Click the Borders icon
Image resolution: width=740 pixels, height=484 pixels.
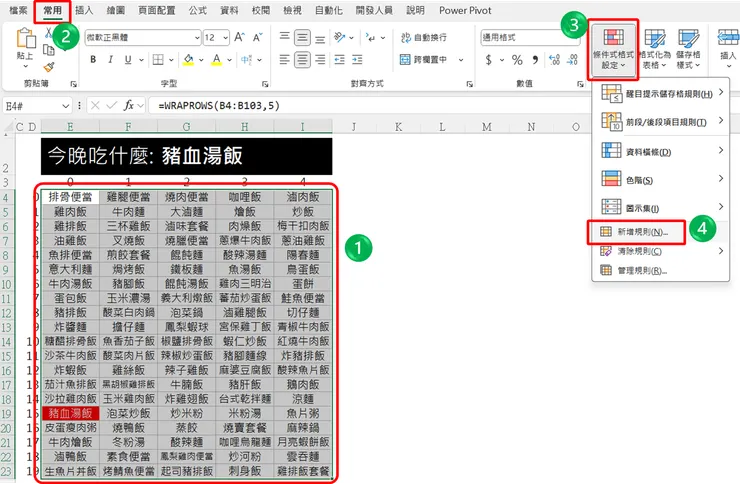[x=158, y=59]
